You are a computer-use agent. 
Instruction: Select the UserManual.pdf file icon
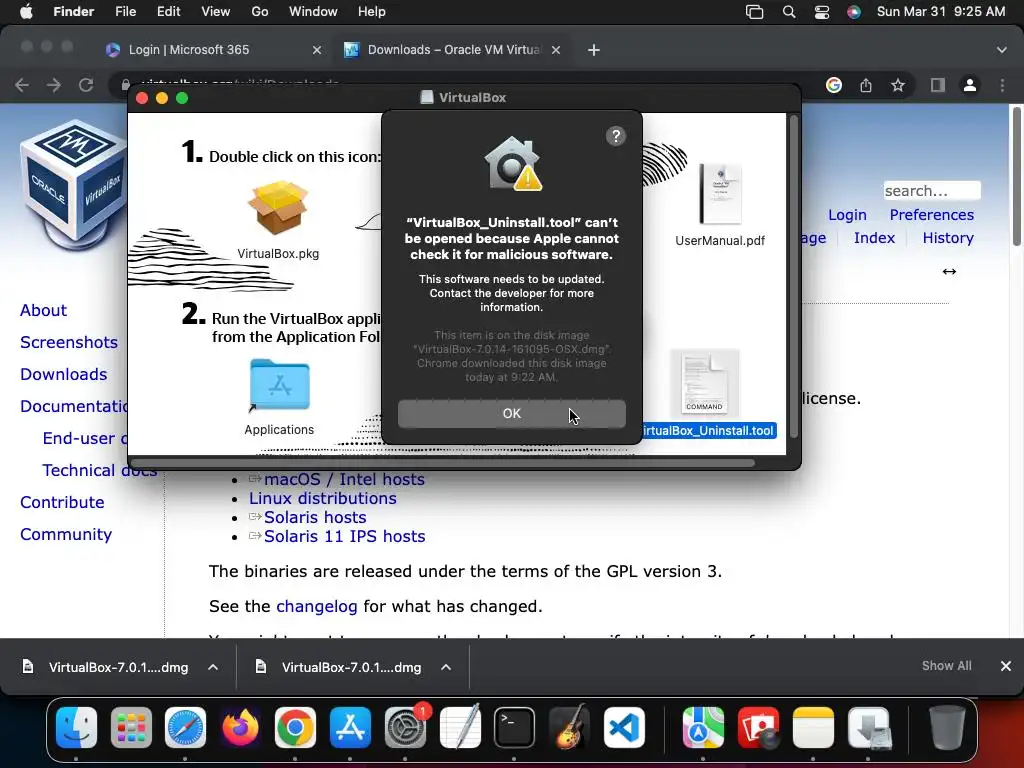[x=720, y=193]
